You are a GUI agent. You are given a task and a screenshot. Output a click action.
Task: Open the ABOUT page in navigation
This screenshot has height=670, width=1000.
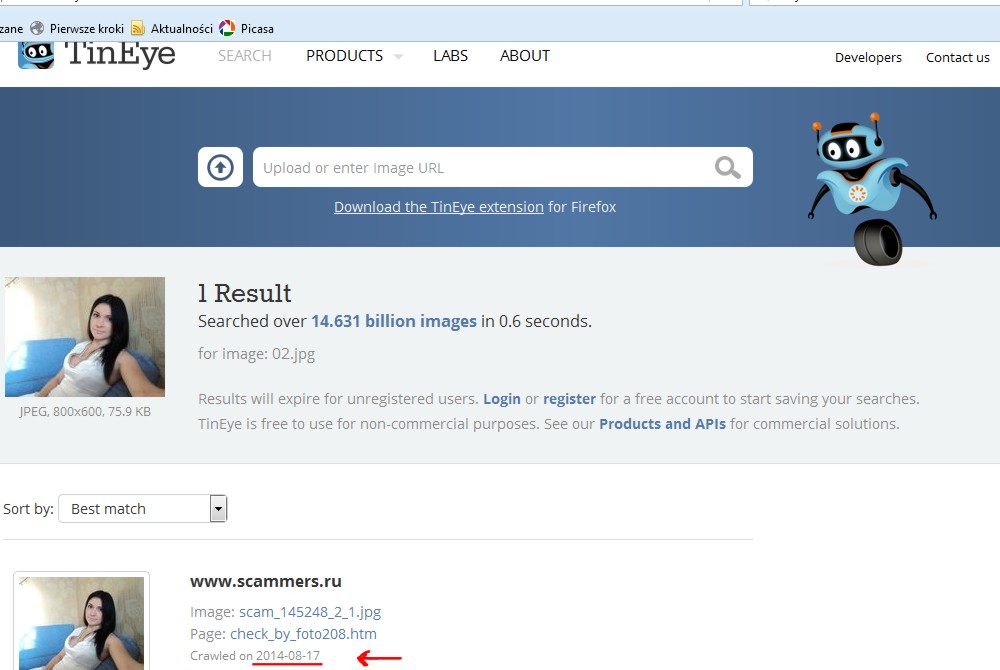[525, 56]
